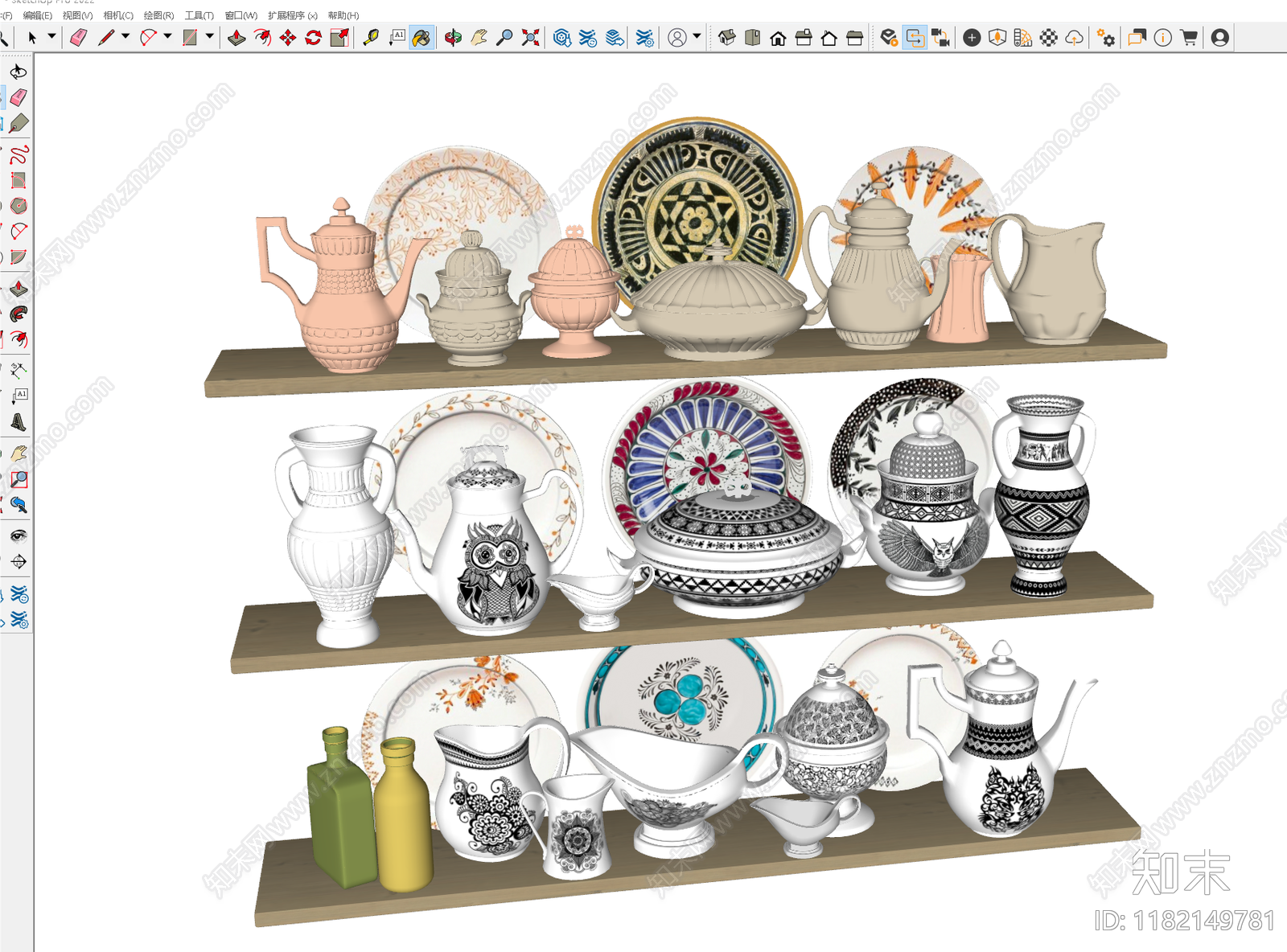Viewport: 1287px width, 952px height.
Task: Switch to Front view house icon
Action: point(778,38)
